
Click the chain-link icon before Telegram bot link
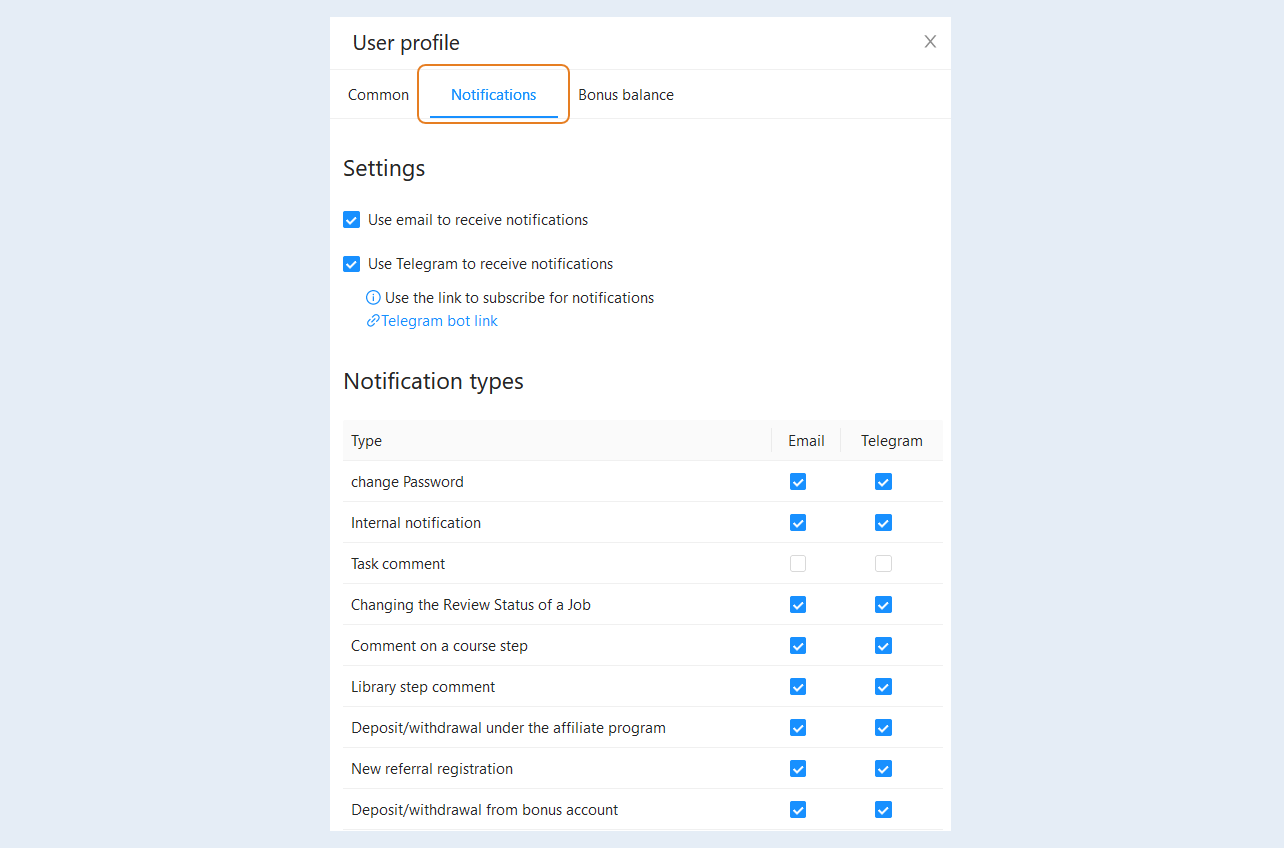point(373,321)
